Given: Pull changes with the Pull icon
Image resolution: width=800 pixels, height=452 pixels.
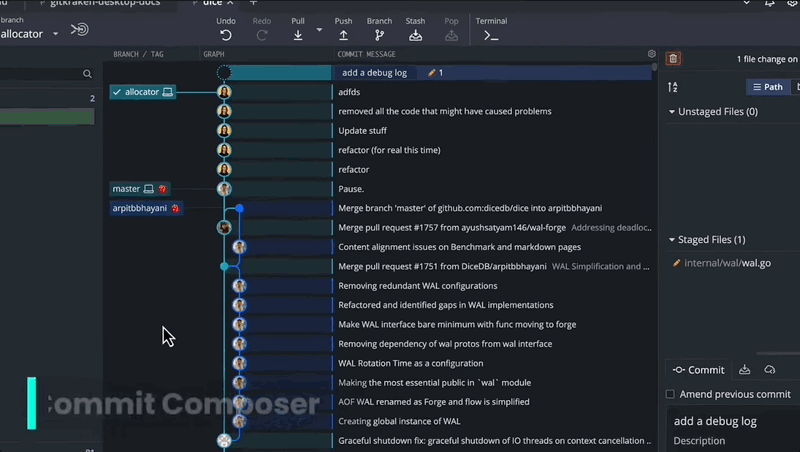Looking at the screenshot, I should coord(298,35).
